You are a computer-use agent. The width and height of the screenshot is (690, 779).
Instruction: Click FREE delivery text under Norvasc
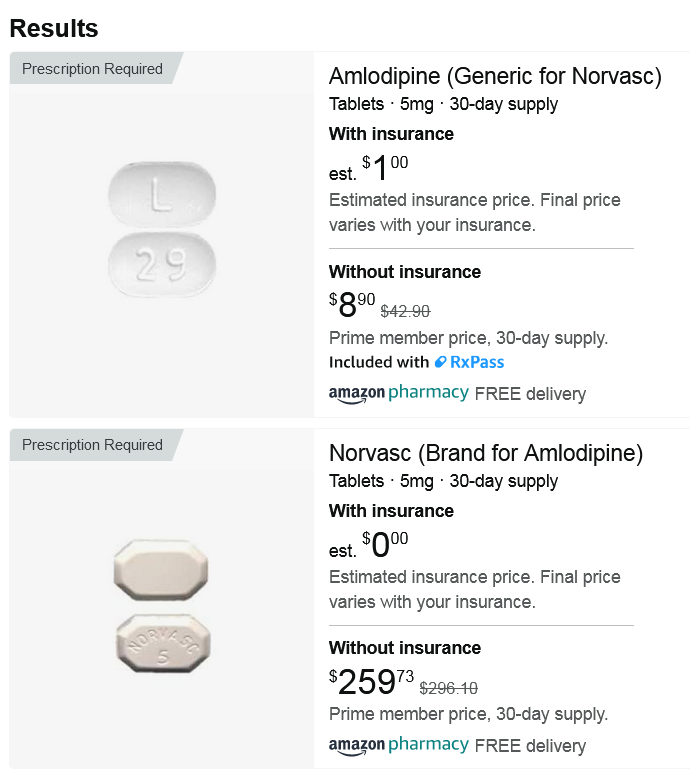[530, 746]
